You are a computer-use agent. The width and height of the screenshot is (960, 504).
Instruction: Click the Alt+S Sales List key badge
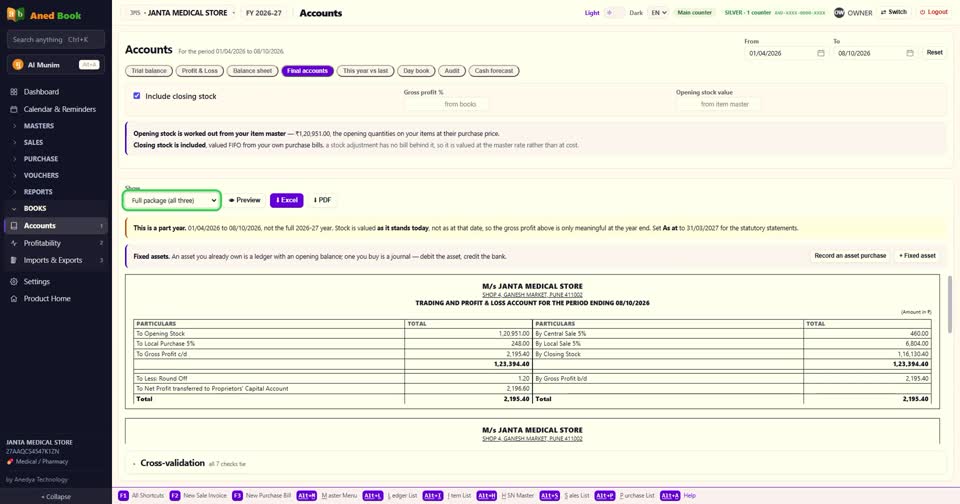(549, 495)
